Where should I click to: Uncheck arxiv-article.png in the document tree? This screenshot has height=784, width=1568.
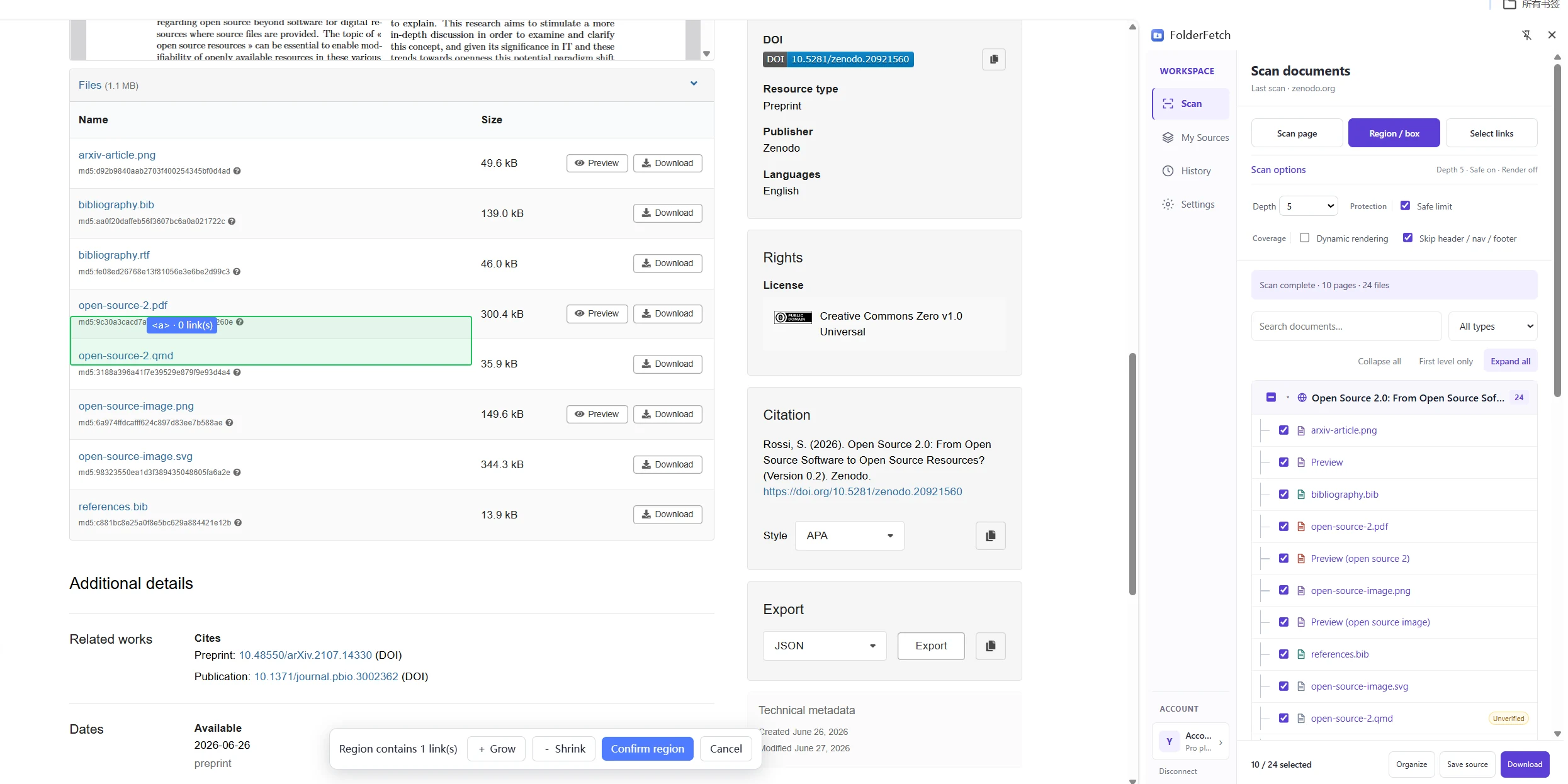click(1283, 430)
